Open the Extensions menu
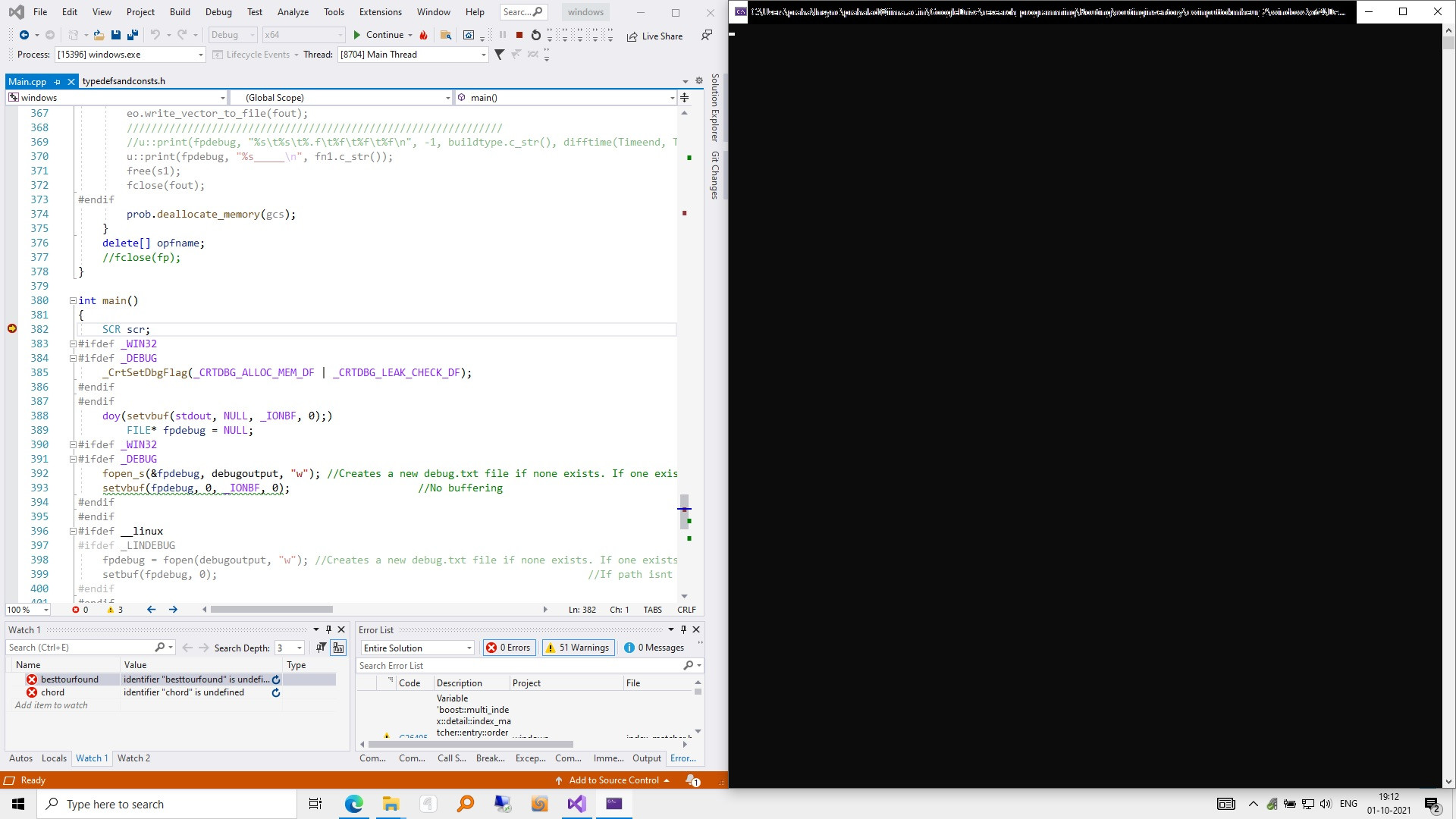The image size is (1456, 819). coord(381,11)
